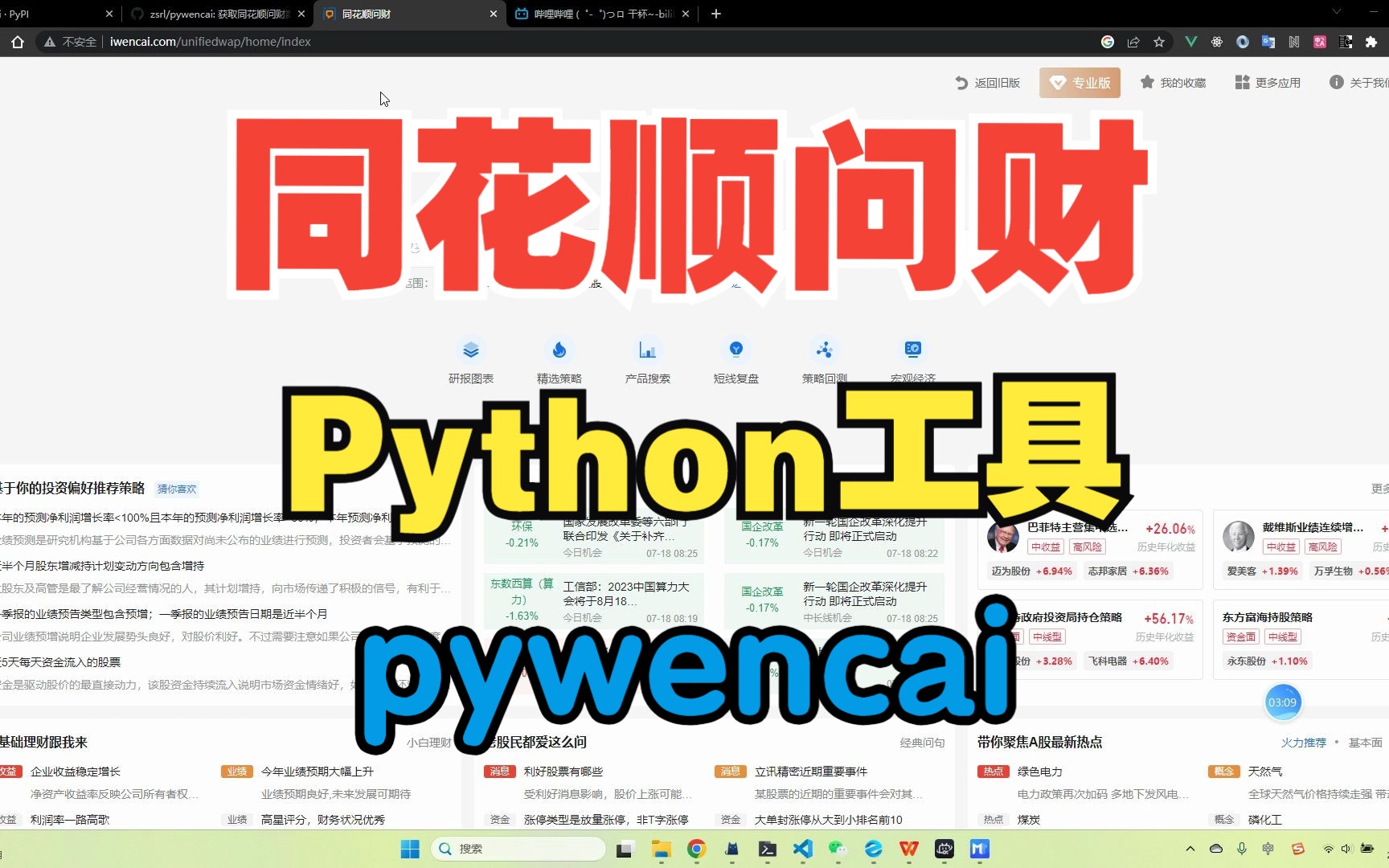Open 今年业绩预期大幅上升 strategy
The height and width of the screenshot is (868, 1389).
click(318, 772)
